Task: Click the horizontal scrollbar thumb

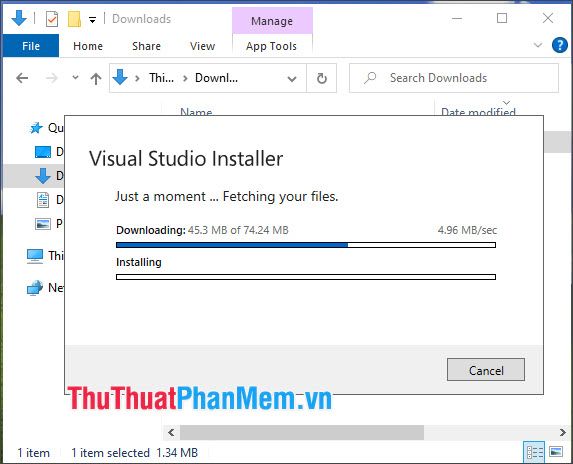Action: point(302,433)
